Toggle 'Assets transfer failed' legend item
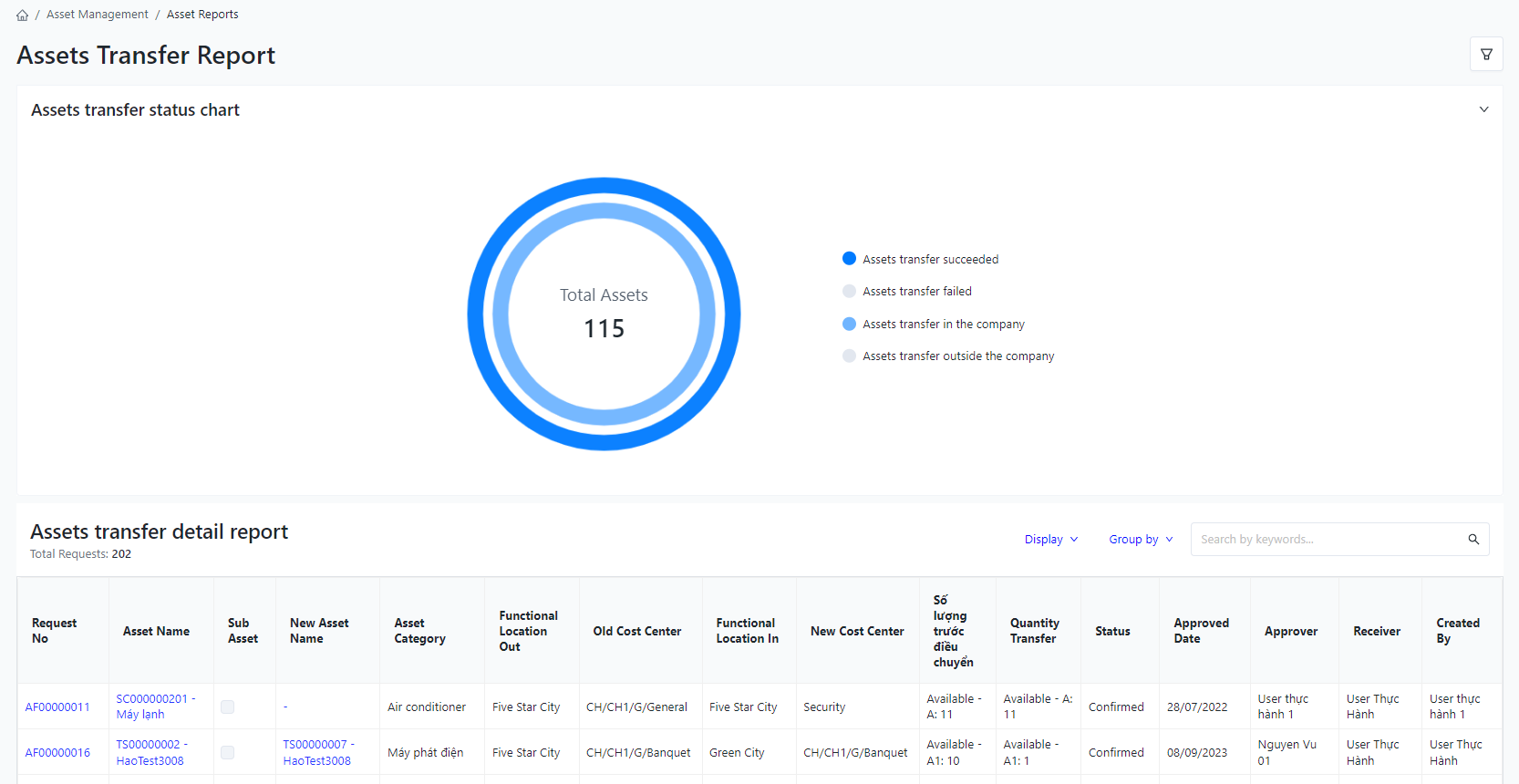1519x784 pixels. click(x=916, y=292)
